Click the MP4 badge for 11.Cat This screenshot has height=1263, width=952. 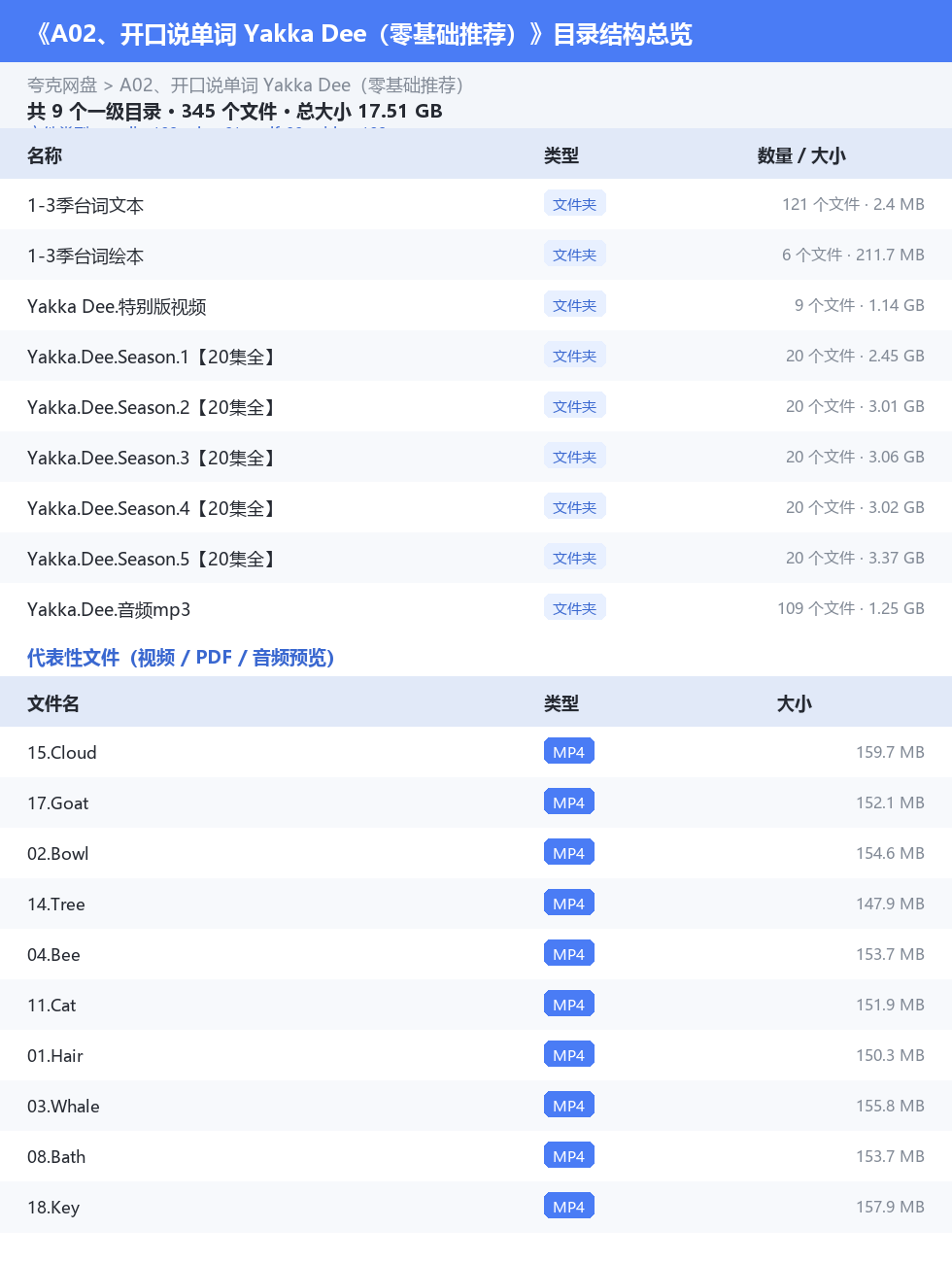[x=569, y=1004]
